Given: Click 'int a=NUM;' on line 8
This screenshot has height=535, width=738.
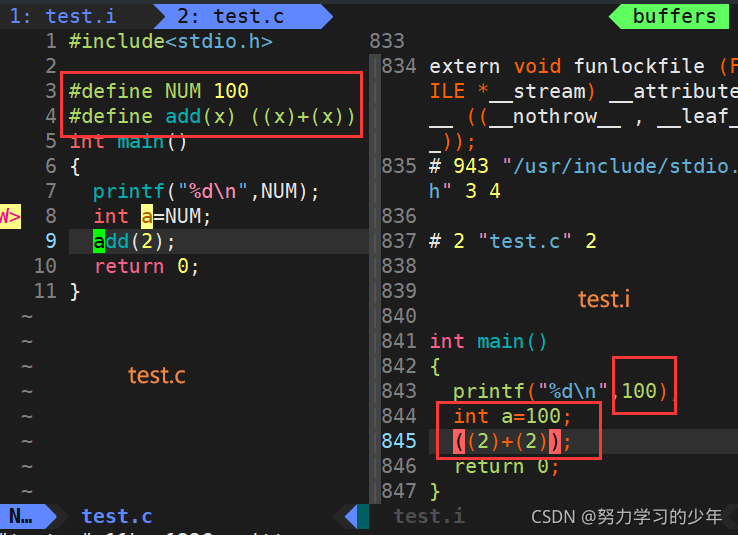Looking at the screenshot, I should [x=152, y=216].
